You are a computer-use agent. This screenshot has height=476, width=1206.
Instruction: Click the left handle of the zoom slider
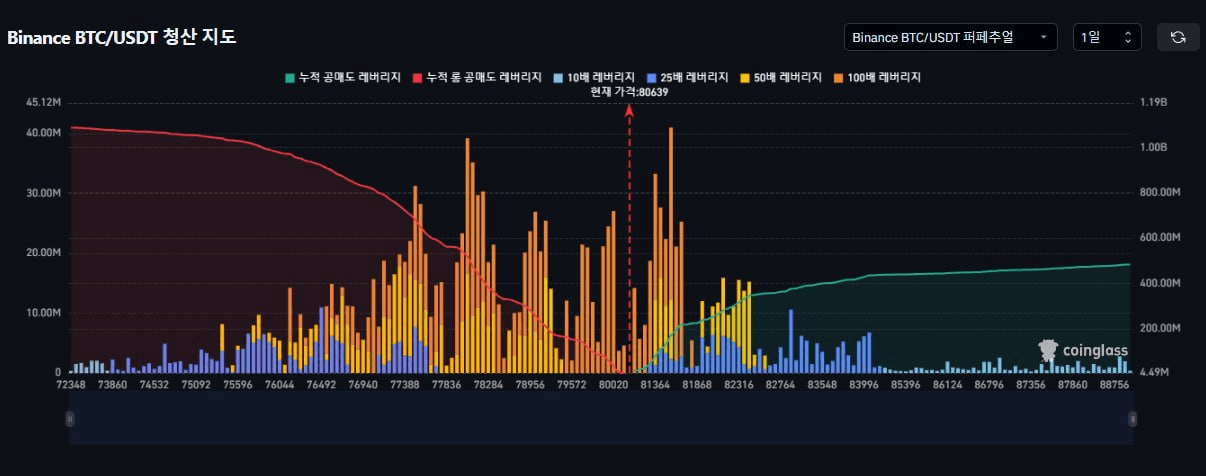(70, 418)
